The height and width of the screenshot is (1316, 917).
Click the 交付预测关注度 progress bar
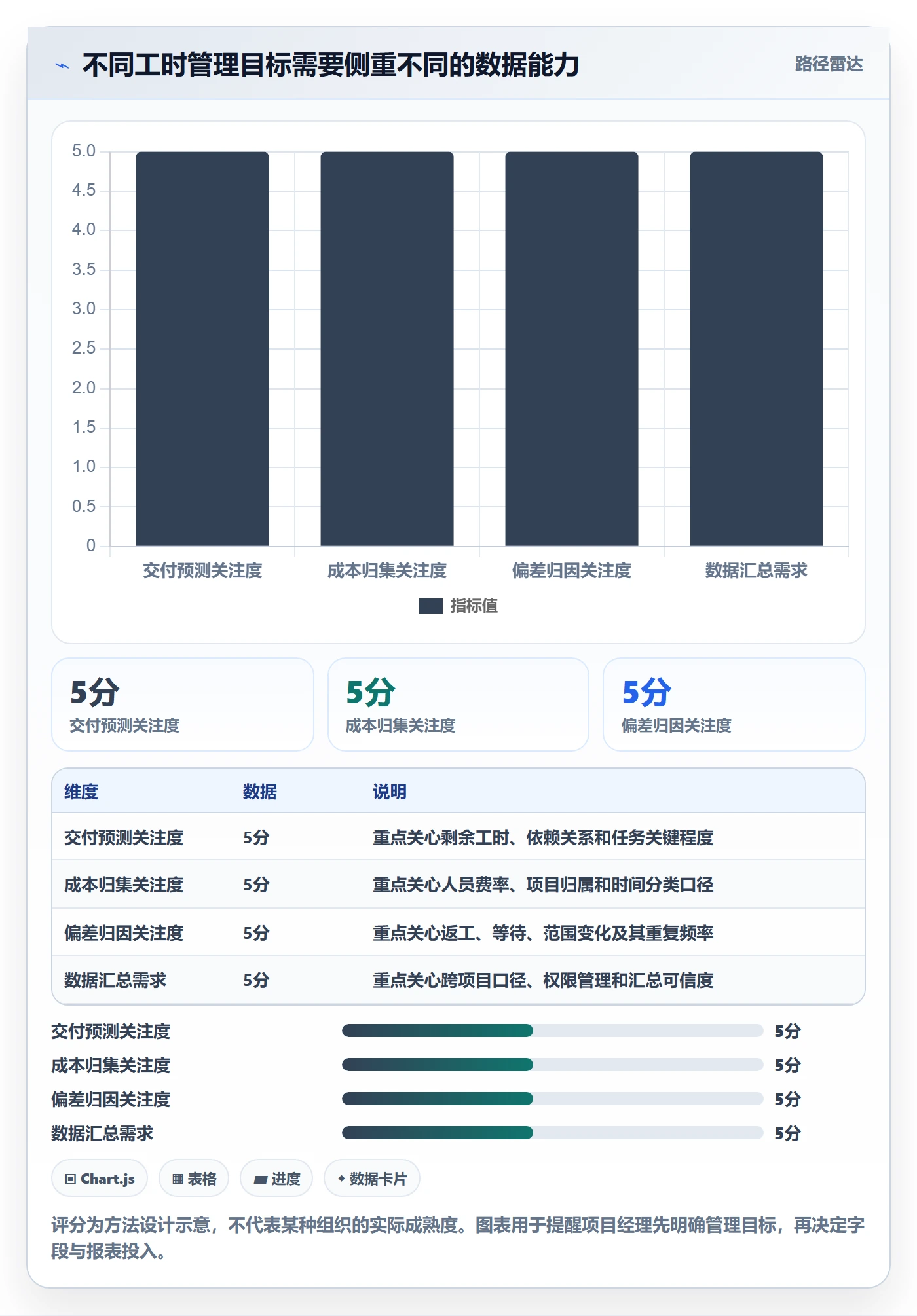[x=553, y=1031]
